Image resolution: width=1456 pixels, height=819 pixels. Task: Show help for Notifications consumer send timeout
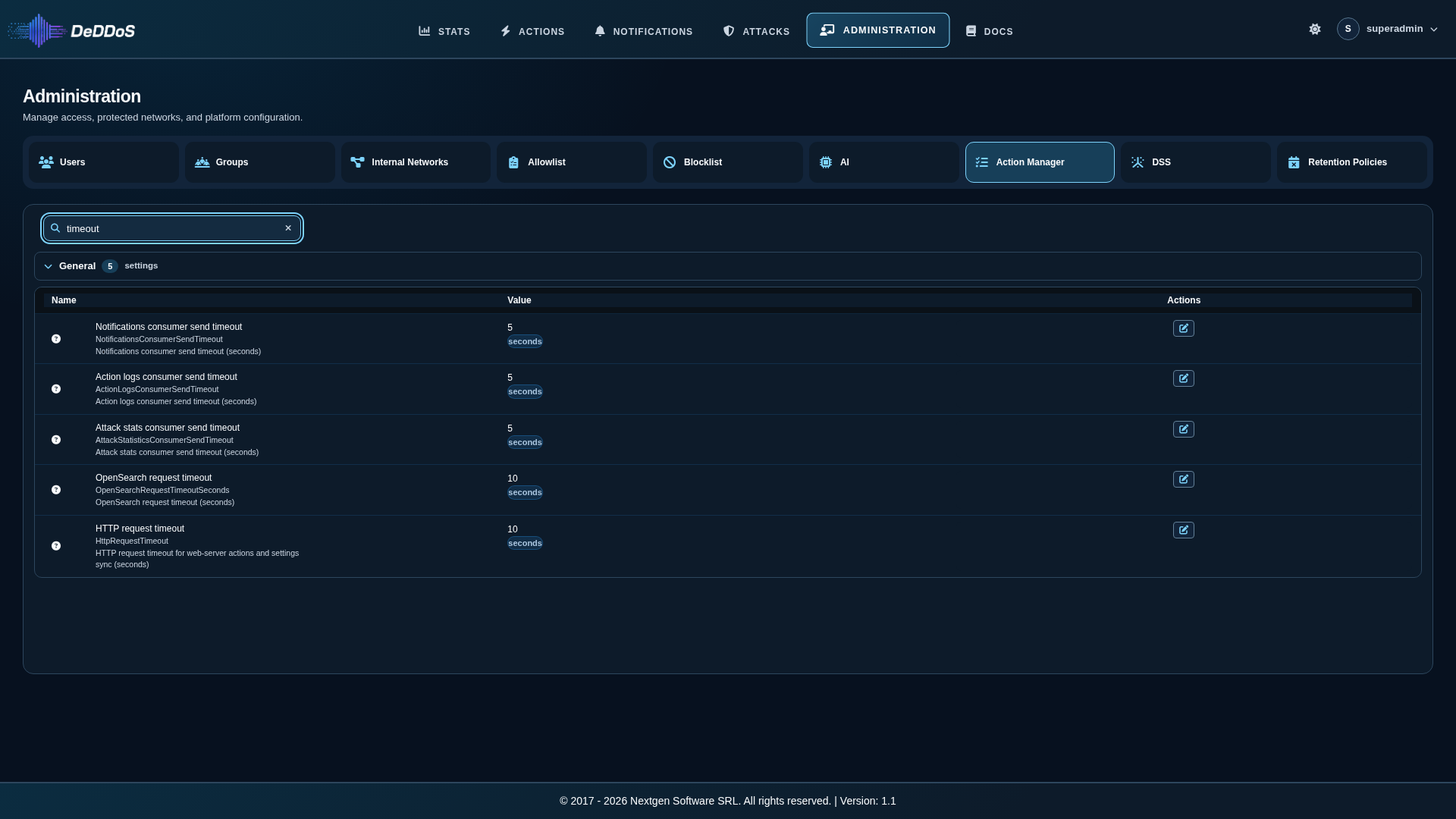[x=56, y=339]
